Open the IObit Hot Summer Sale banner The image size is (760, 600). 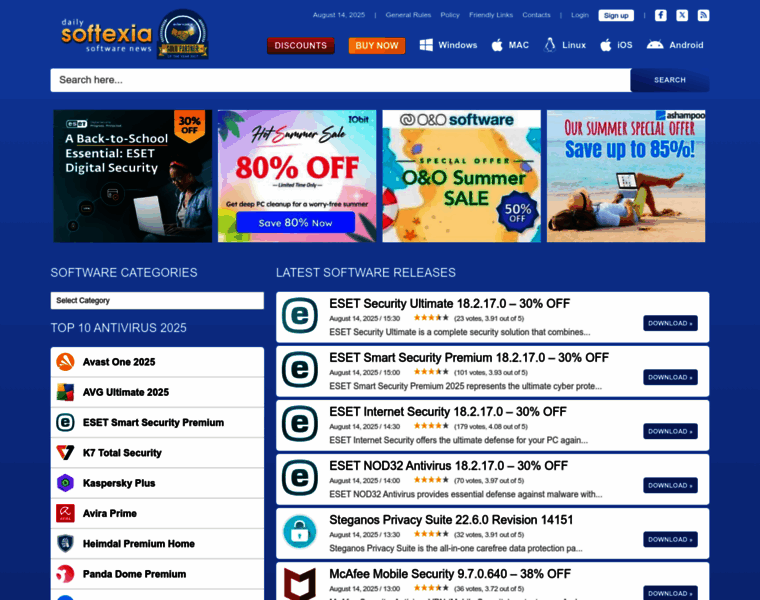click(x=297, y=176)
